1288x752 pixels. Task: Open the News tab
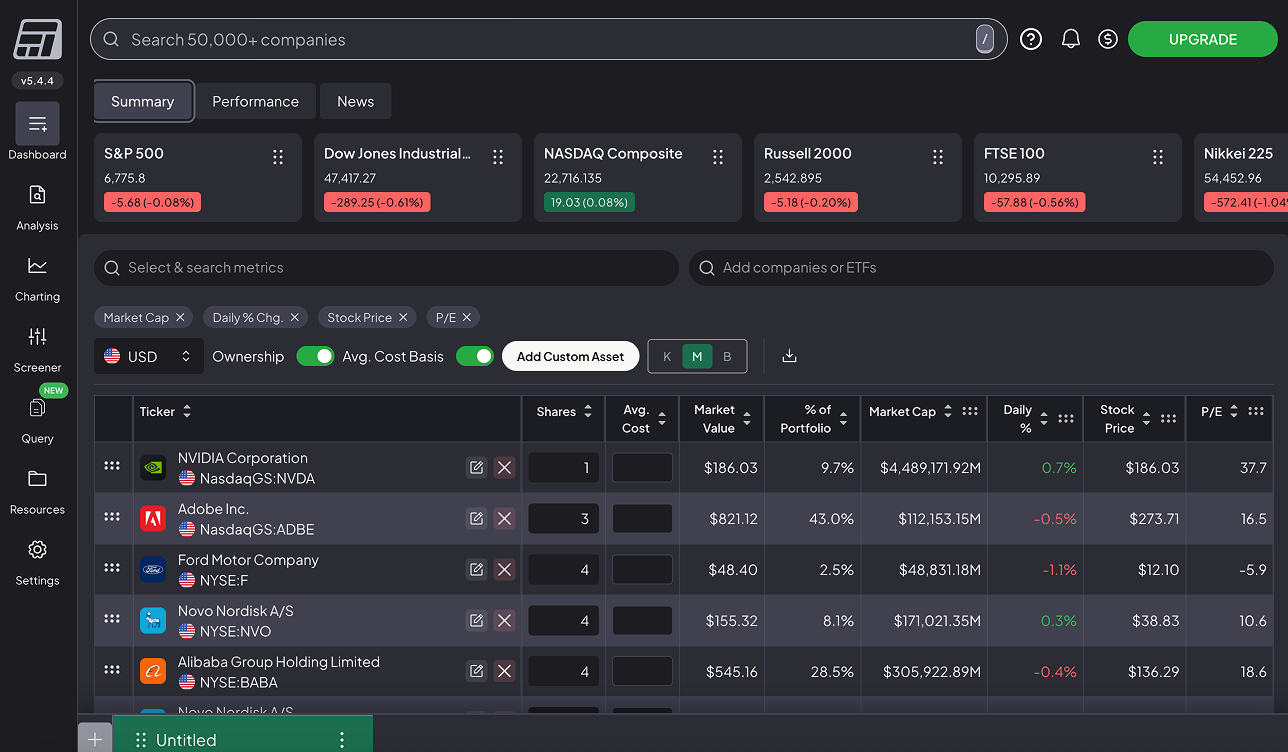[x=355, y=101]
